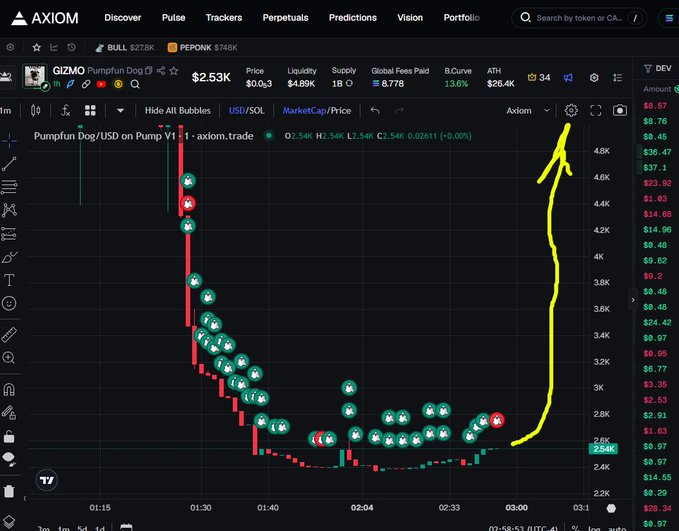Click the favorites star in watchlist bar
The width and height of the screenshot is (679, 531).
tap(37, 47)
